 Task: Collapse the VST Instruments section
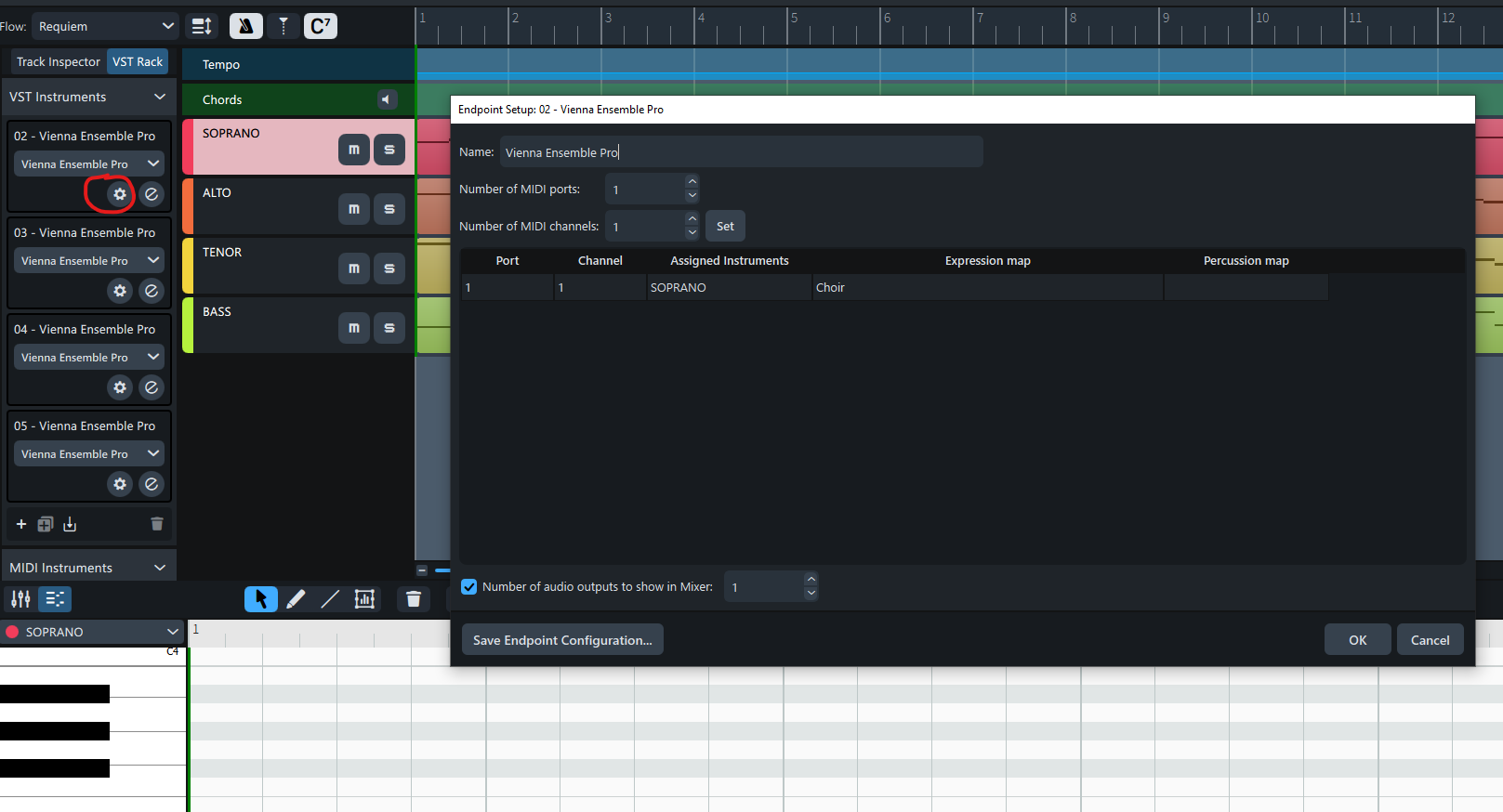pos(160,97)
